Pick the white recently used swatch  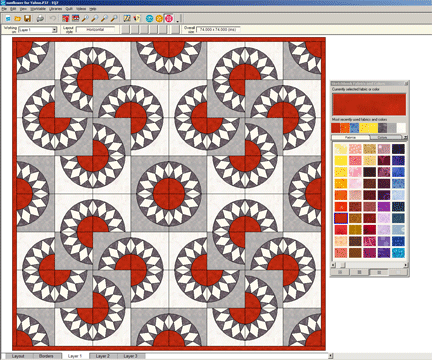click(402, 128)
